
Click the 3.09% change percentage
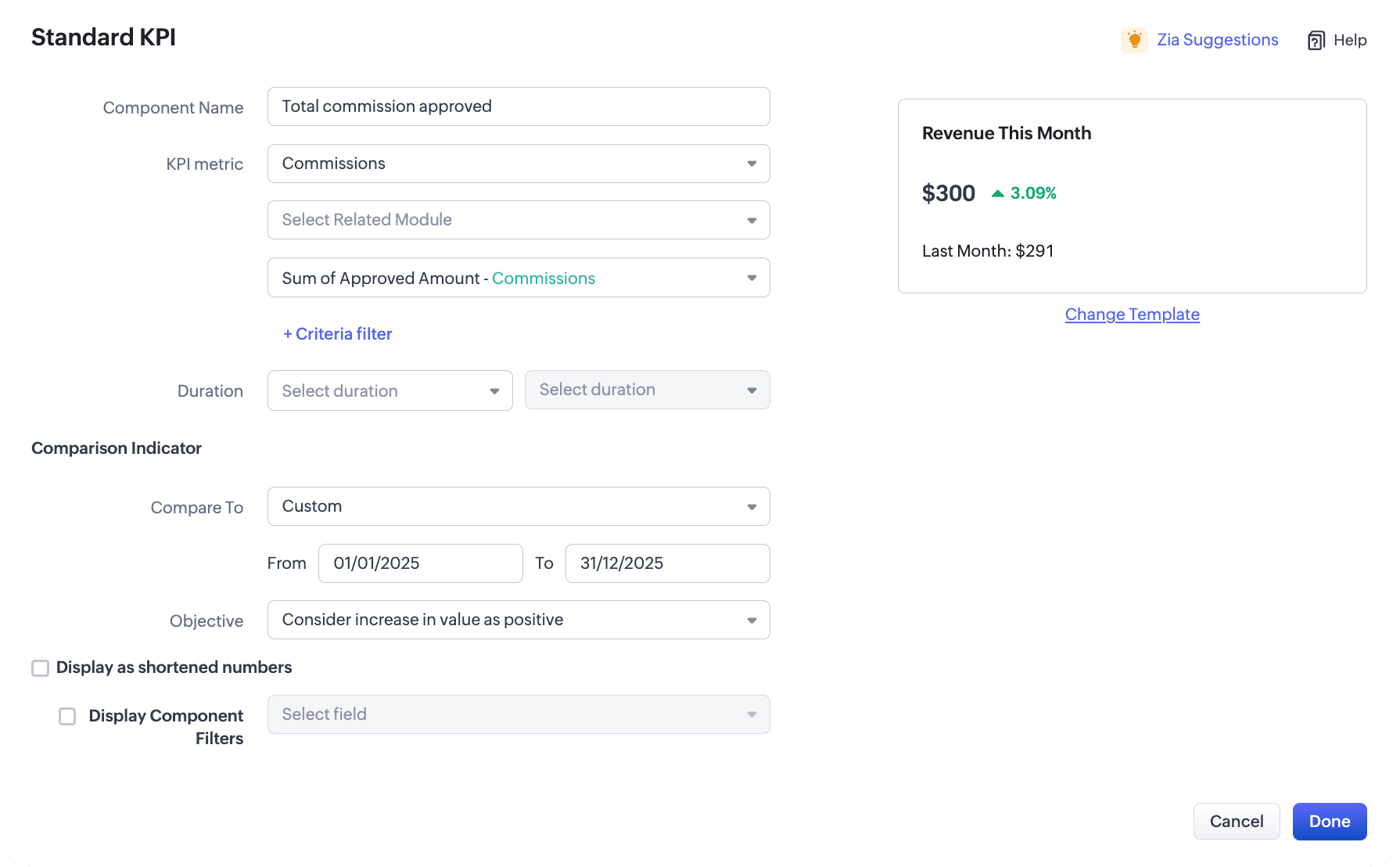point(1033,193)
